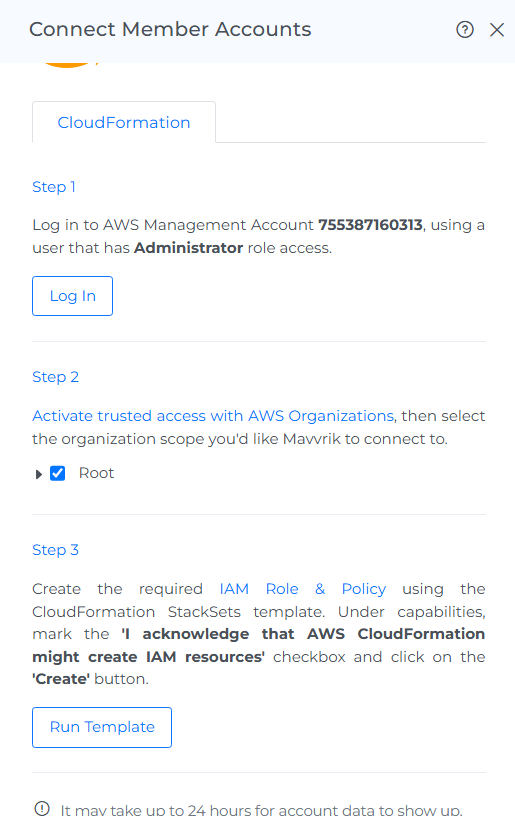Click the bold 'I acknowledge that AWS CloudFormation' text

click(303, 634)
